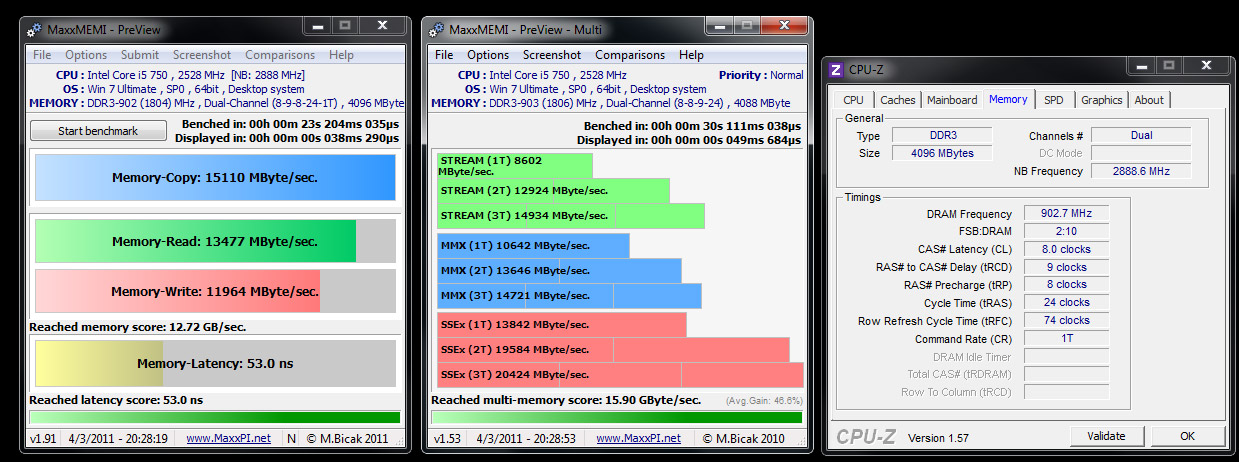The height and width of the screenshot is (462, 1239).
Task: Switch to Caches tab in CPU-Z
Action: (898, 100)
